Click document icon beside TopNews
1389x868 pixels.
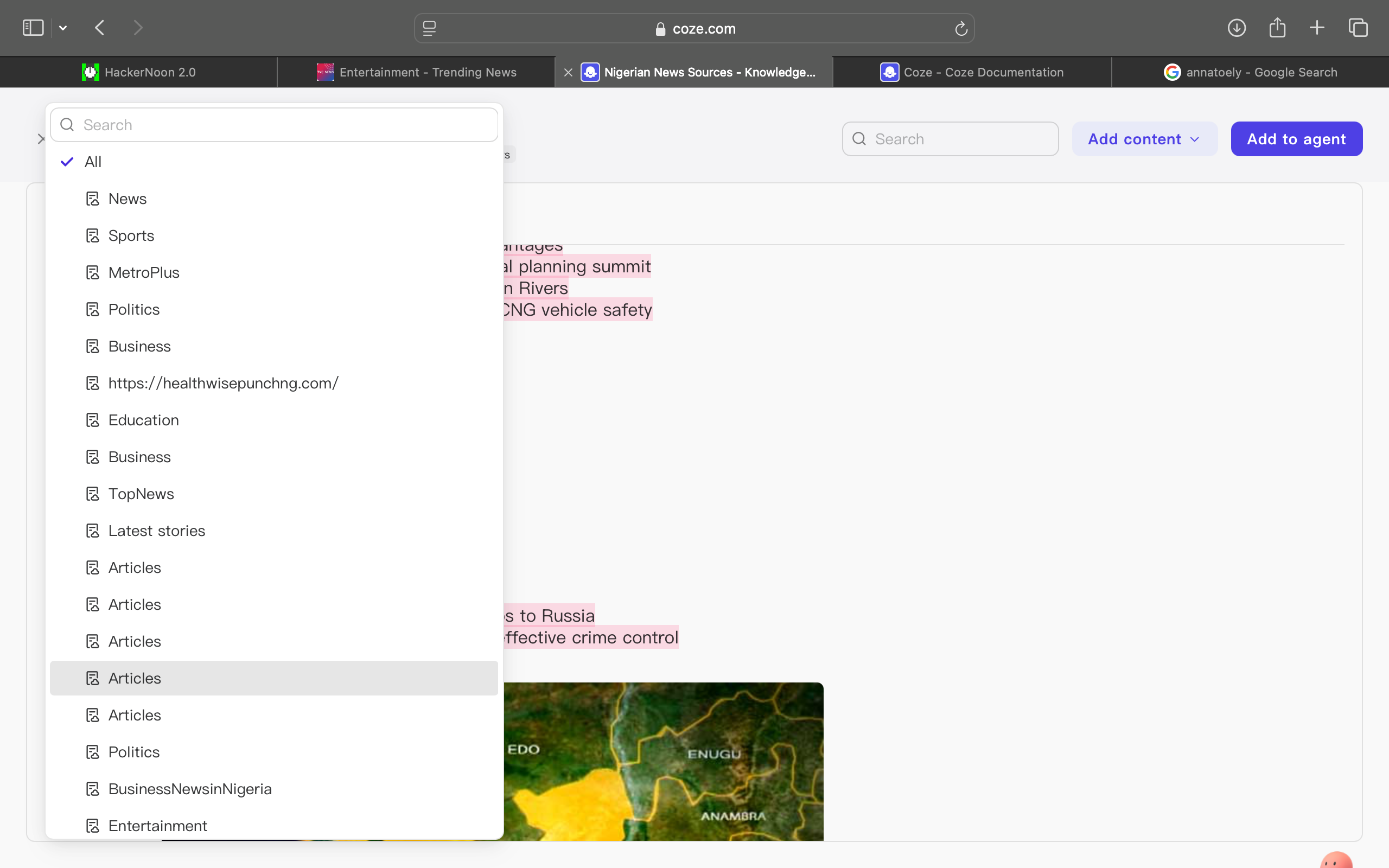tap(92, 494)
